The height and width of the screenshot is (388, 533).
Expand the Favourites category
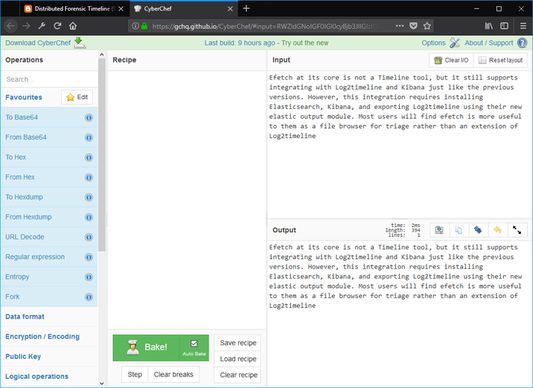coord(24,97)
